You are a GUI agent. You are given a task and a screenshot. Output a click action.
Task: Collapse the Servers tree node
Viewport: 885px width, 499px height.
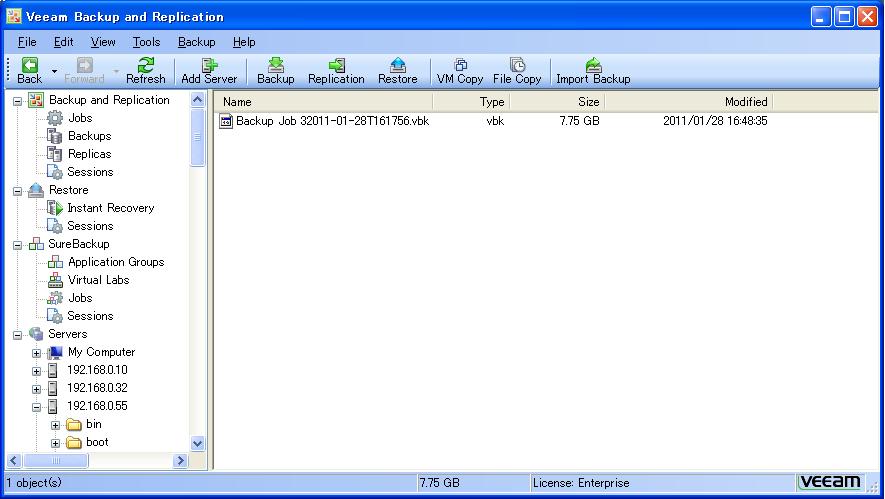[x=17, y=335]
